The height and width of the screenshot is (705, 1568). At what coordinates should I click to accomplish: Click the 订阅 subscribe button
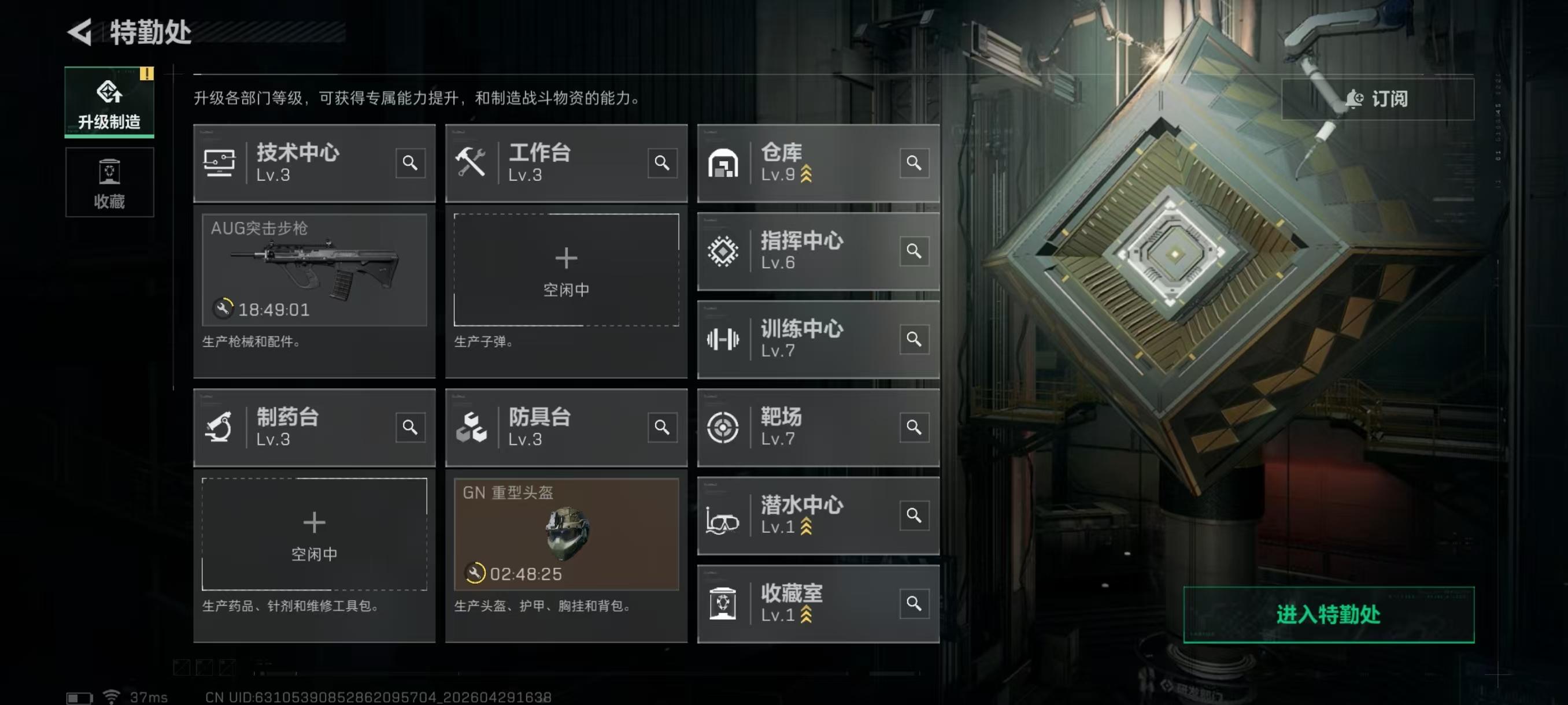coord(1377,99)
